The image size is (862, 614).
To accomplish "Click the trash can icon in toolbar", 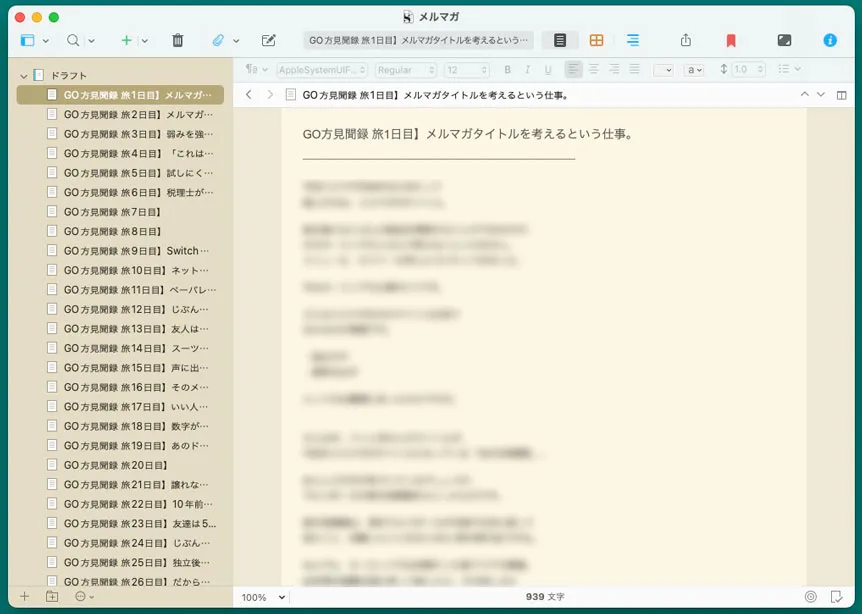I will pyautogui.click(x=178, y=40).
